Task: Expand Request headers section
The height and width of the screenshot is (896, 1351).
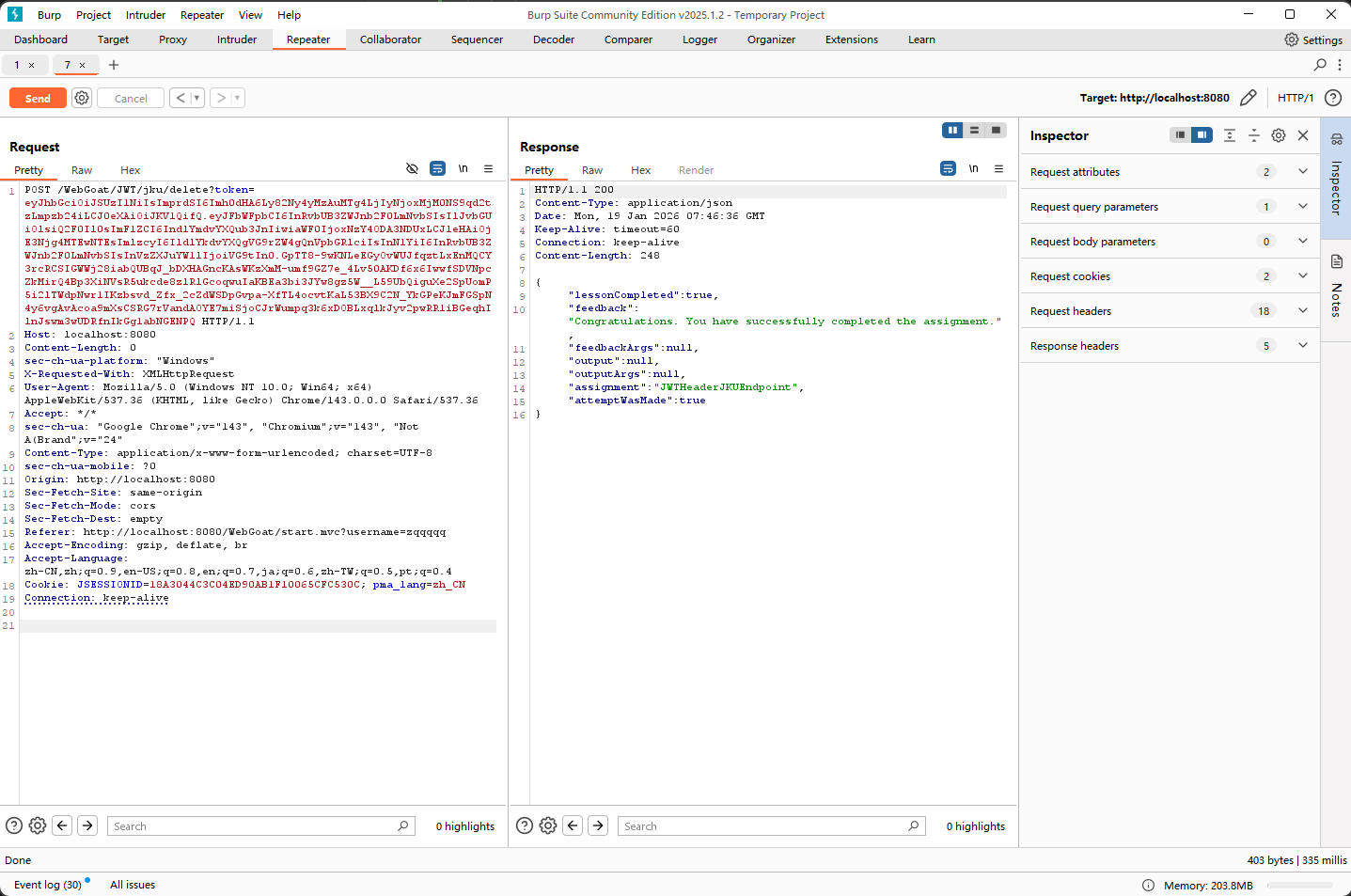Action: [x=1302, y=311]
